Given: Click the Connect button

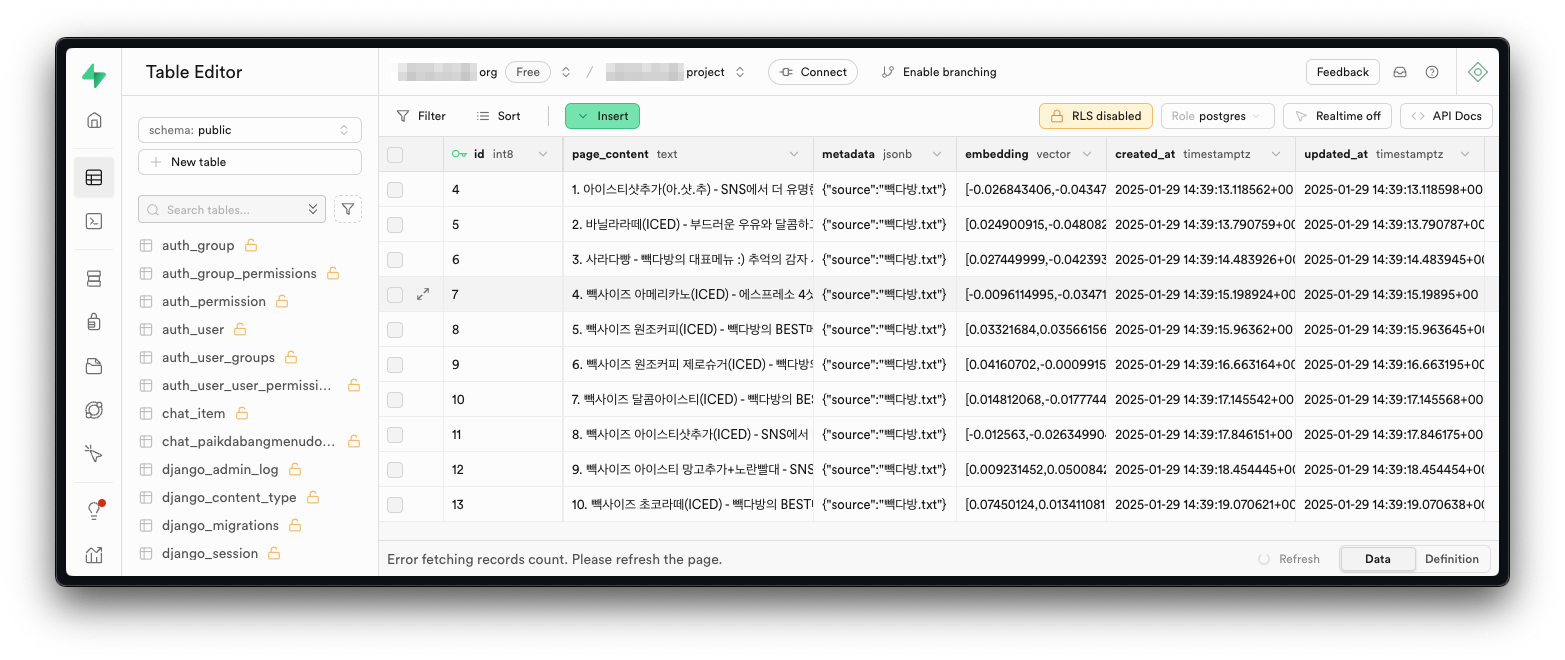Looking at the screenshot, I should click(813, 71).
